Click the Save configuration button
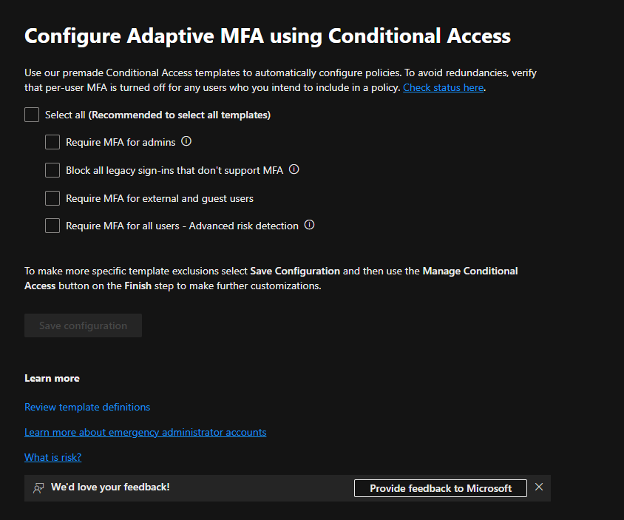This screenshot has width=624, height=520. pyautogui.click(x=83, y=326)
